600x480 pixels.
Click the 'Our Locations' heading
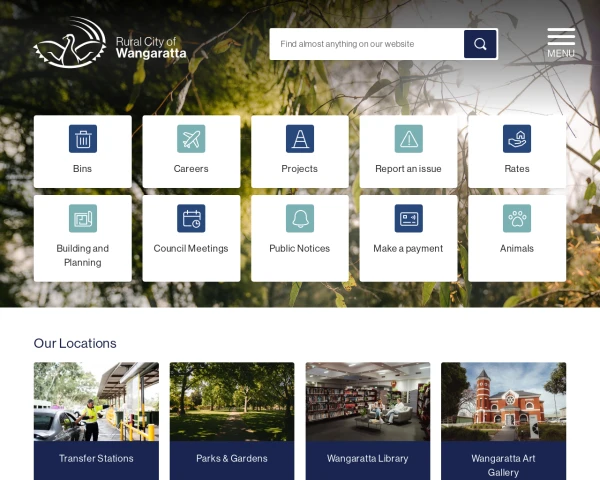(75, 343)
